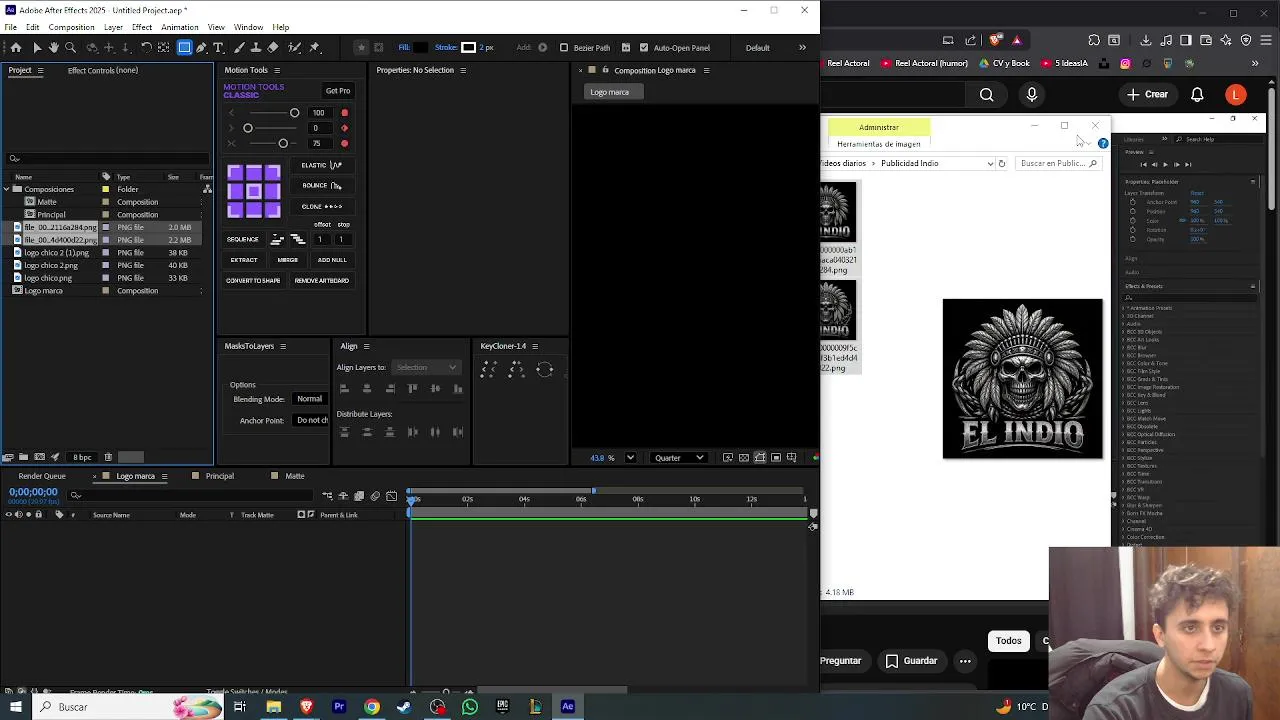
Task: Open the Blending Mode Normal dropdown
Action: click(312, 399)
